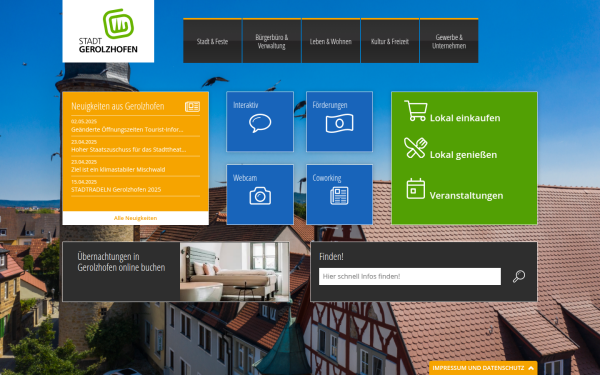Click the Förderungen tile label
600x375 pixels.
(330, 105)
